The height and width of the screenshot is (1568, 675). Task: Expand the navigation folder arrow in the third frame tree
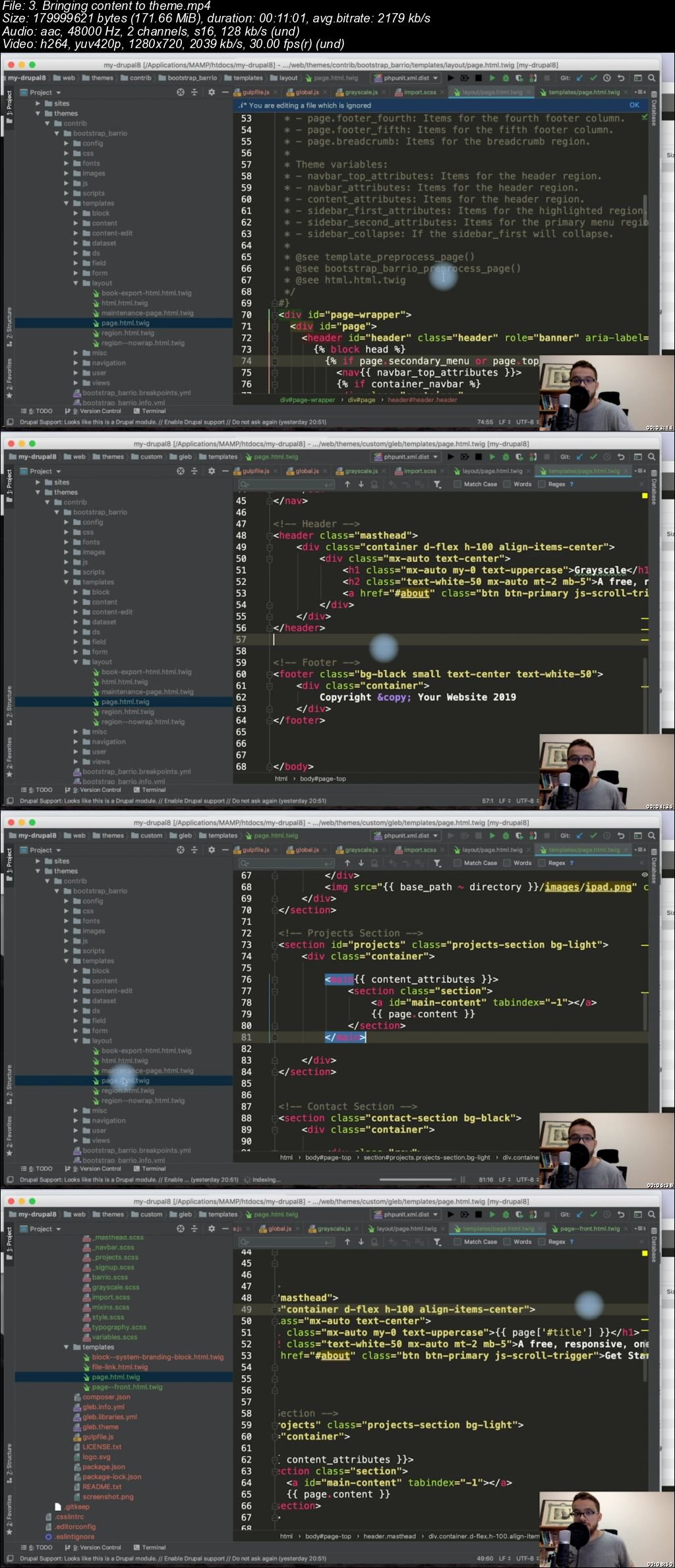point(76,1121)
